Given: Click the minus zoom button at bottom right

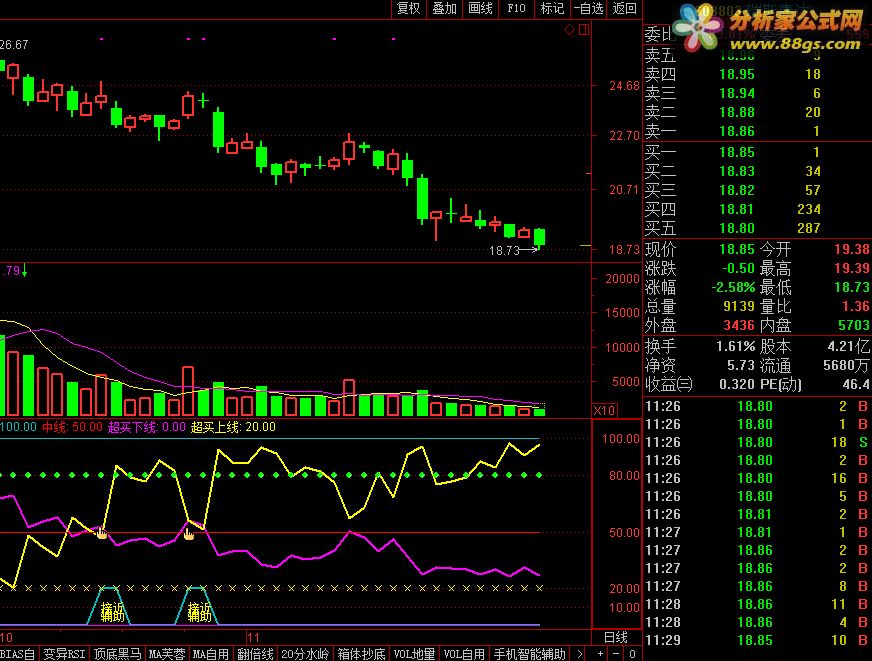Looking at the screenshot, I should tap(616, 654).
